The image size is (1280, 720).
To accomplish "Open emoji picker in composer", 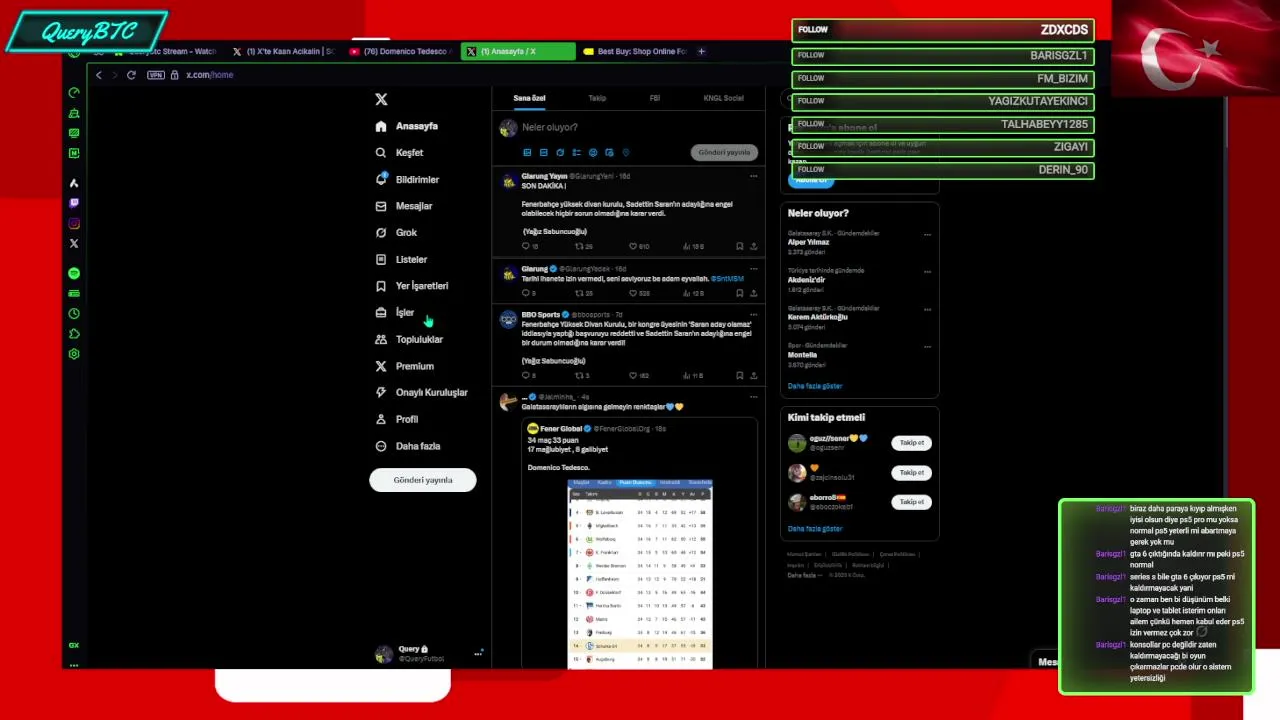I will click(593, 153).
